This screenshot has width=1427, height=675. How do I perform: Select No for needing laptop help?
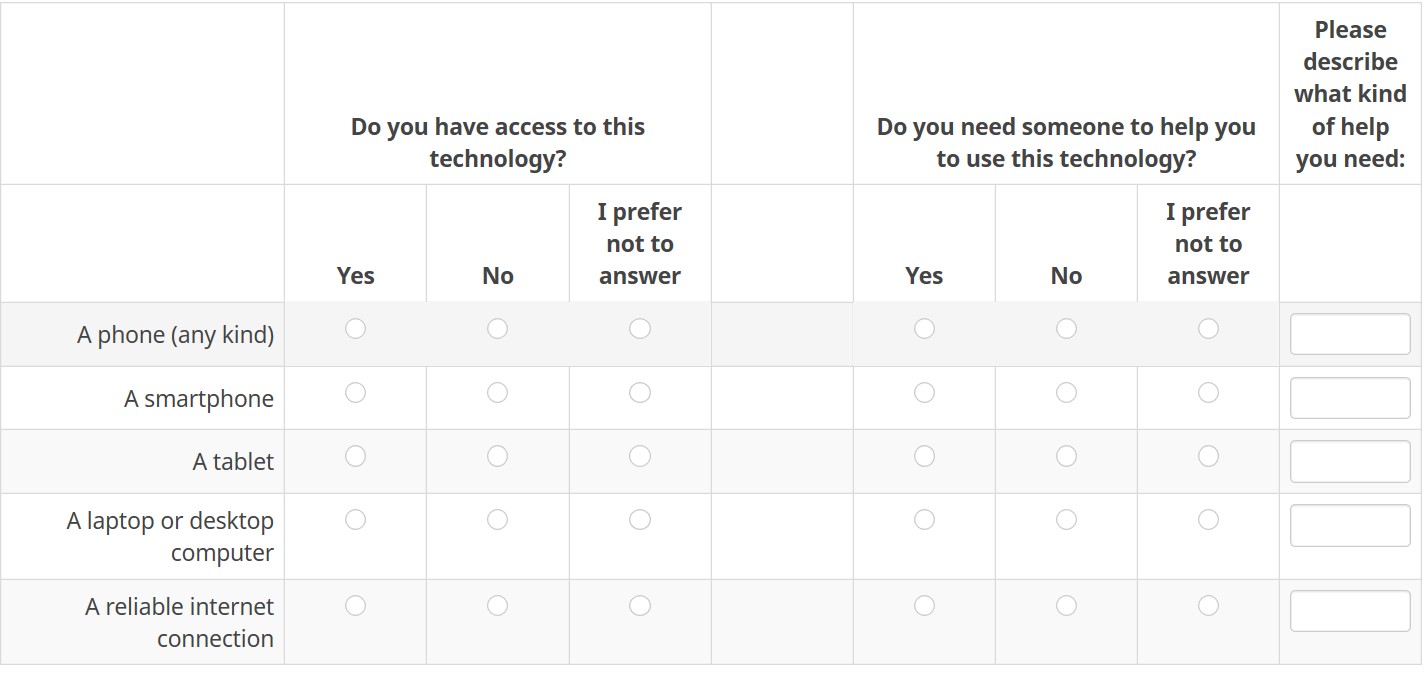pyautogui.click(x=1066, y=519)
